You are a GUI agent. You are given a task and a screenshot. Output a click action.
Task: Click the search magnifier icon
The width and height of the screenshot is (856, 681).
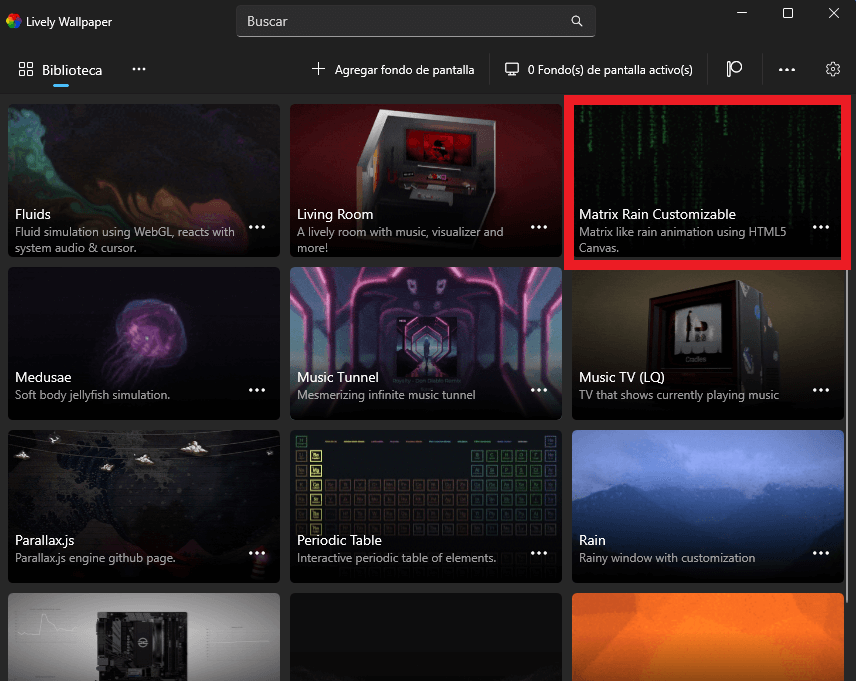coord(576,21)
